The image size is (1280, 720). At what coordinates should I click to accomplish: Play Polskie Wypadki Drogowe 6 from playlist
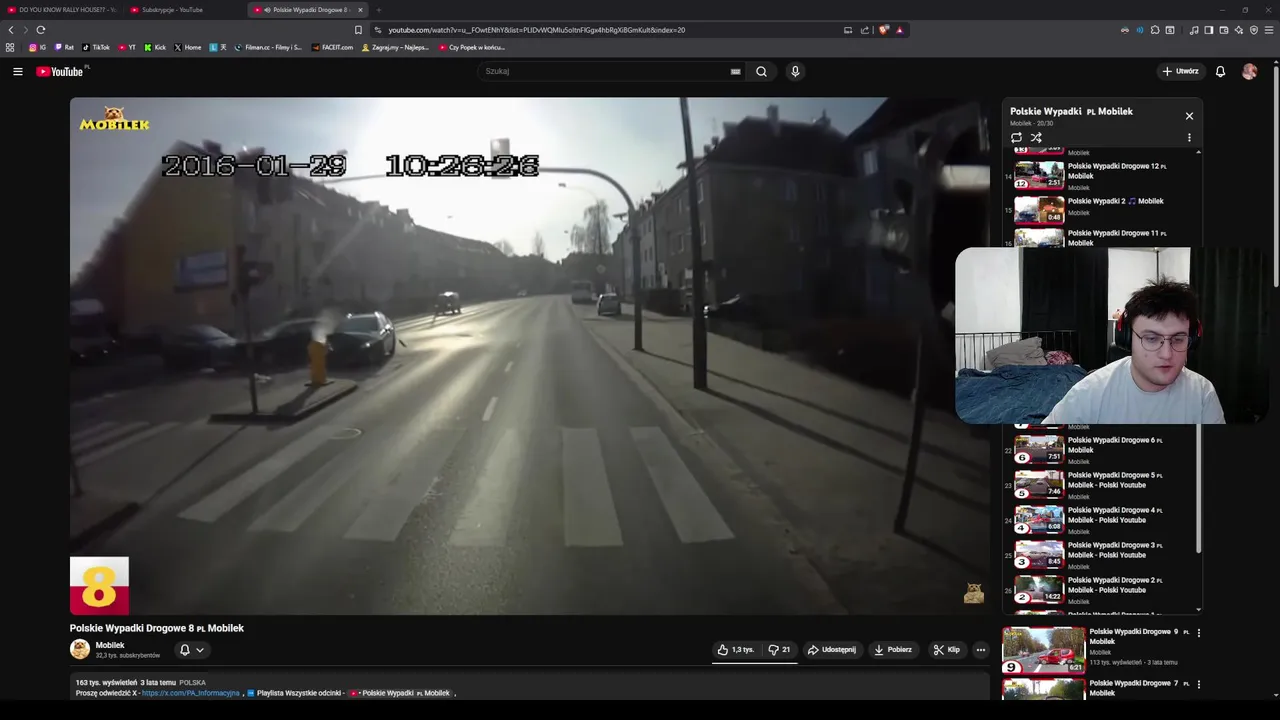(1103, 449)
